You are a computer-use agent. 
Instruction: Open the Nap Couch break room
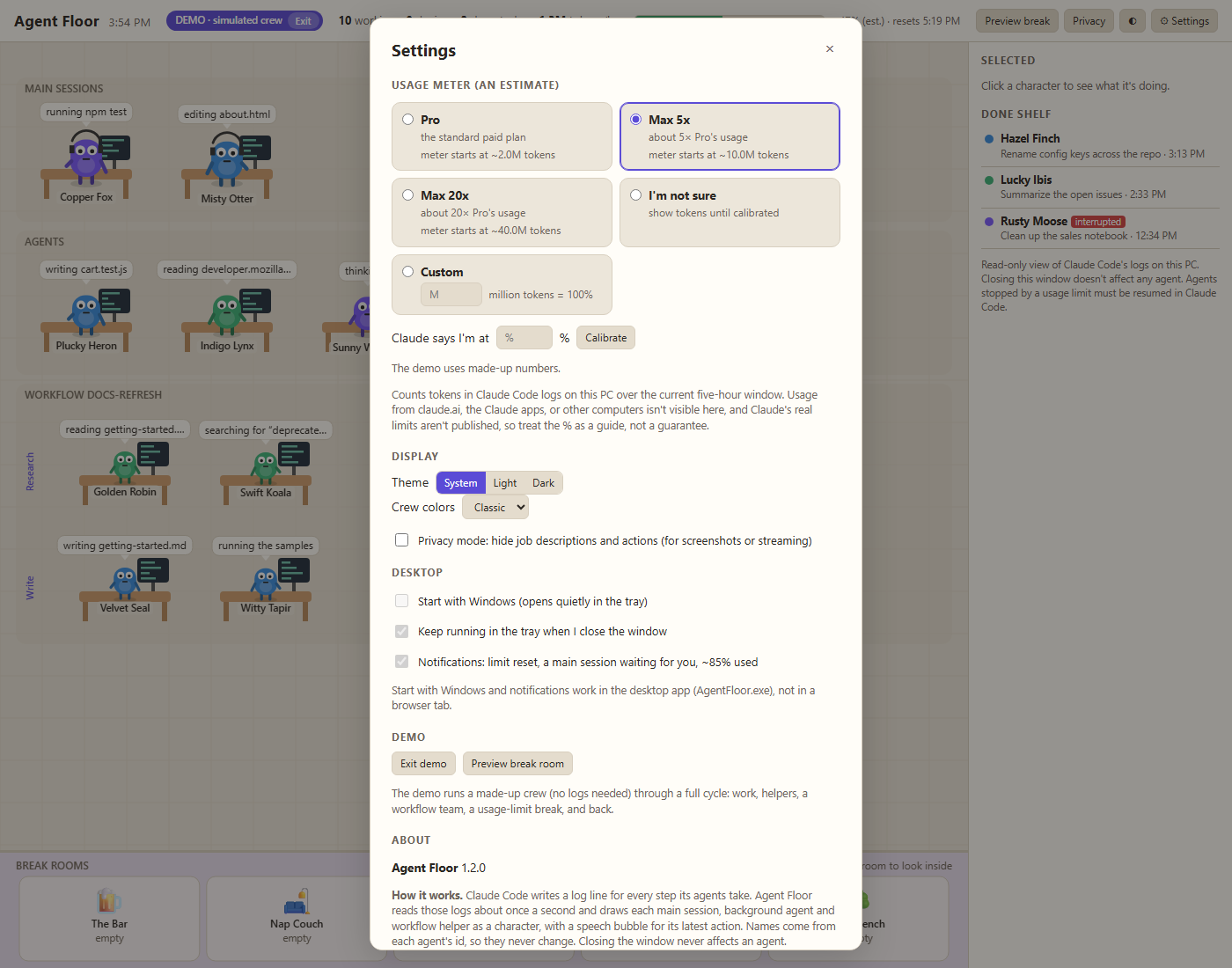click(297, 918)
